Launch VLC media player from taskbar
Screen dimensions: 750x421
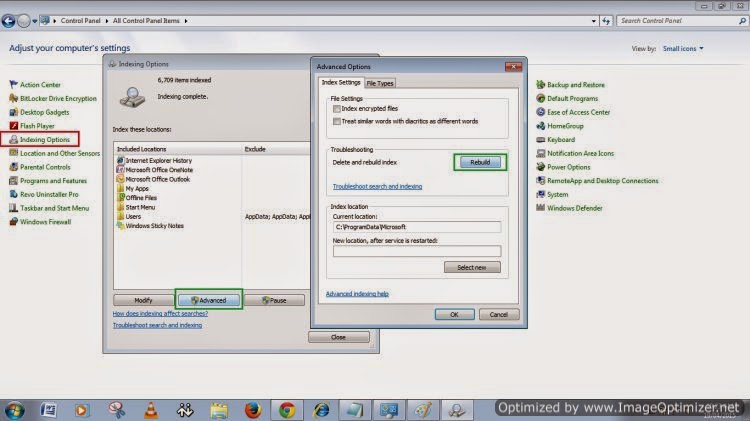(151, 410)
